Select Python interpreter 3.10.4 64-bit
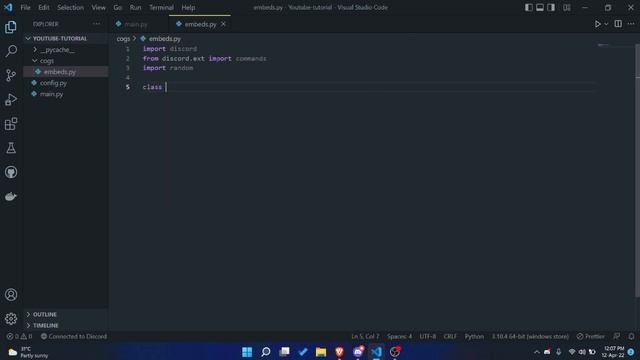The height and width of the screenshot is (360, 640). [530, 336]
